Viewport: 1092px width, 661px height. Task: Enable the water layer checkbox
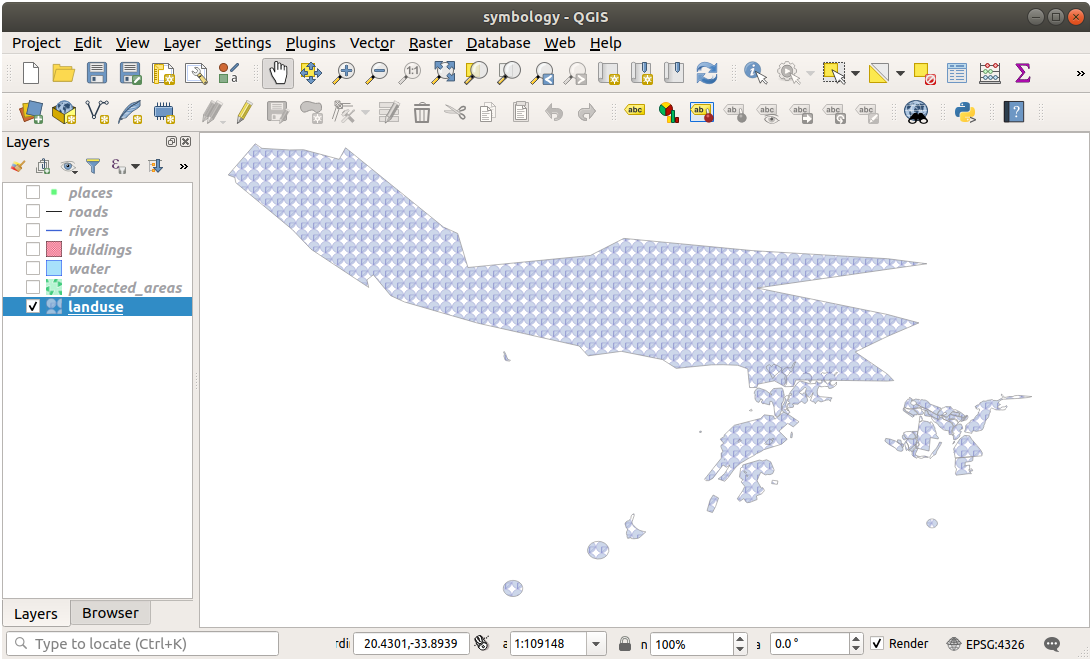tap(31, 268)
